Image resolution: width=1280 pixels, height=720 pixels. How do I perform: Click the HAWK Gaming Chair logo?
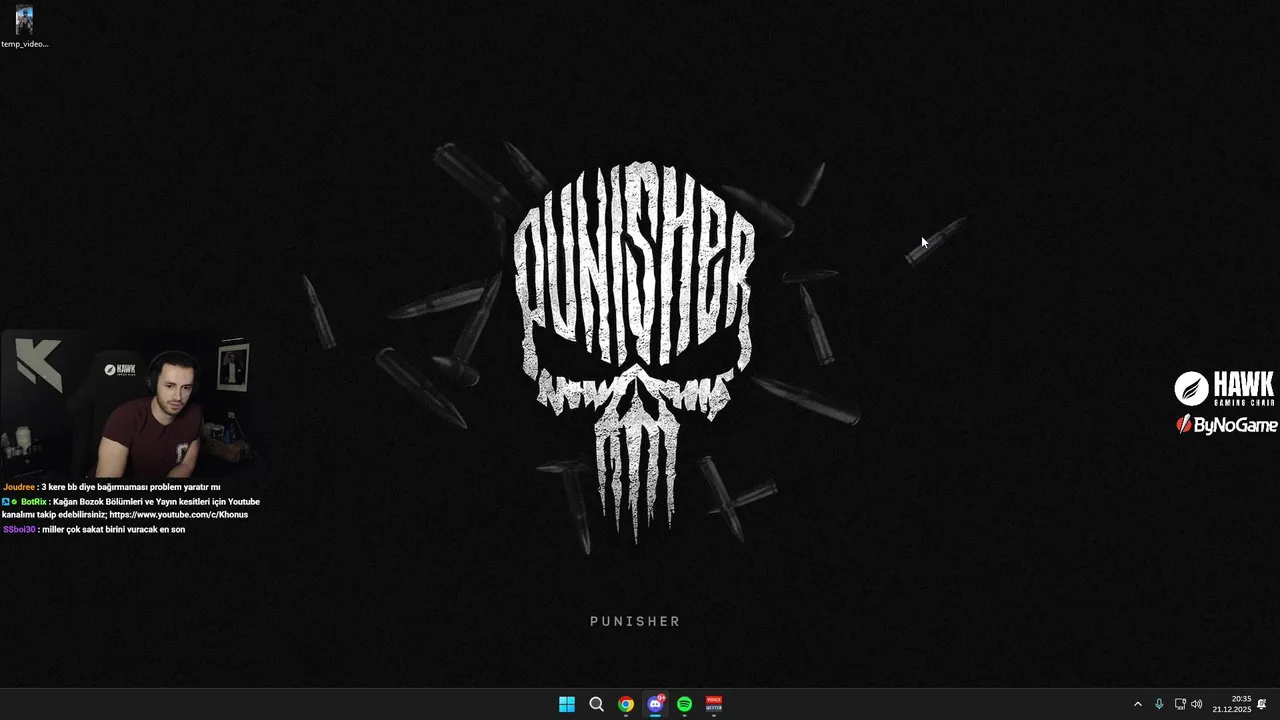click(x=1224, y=388)
